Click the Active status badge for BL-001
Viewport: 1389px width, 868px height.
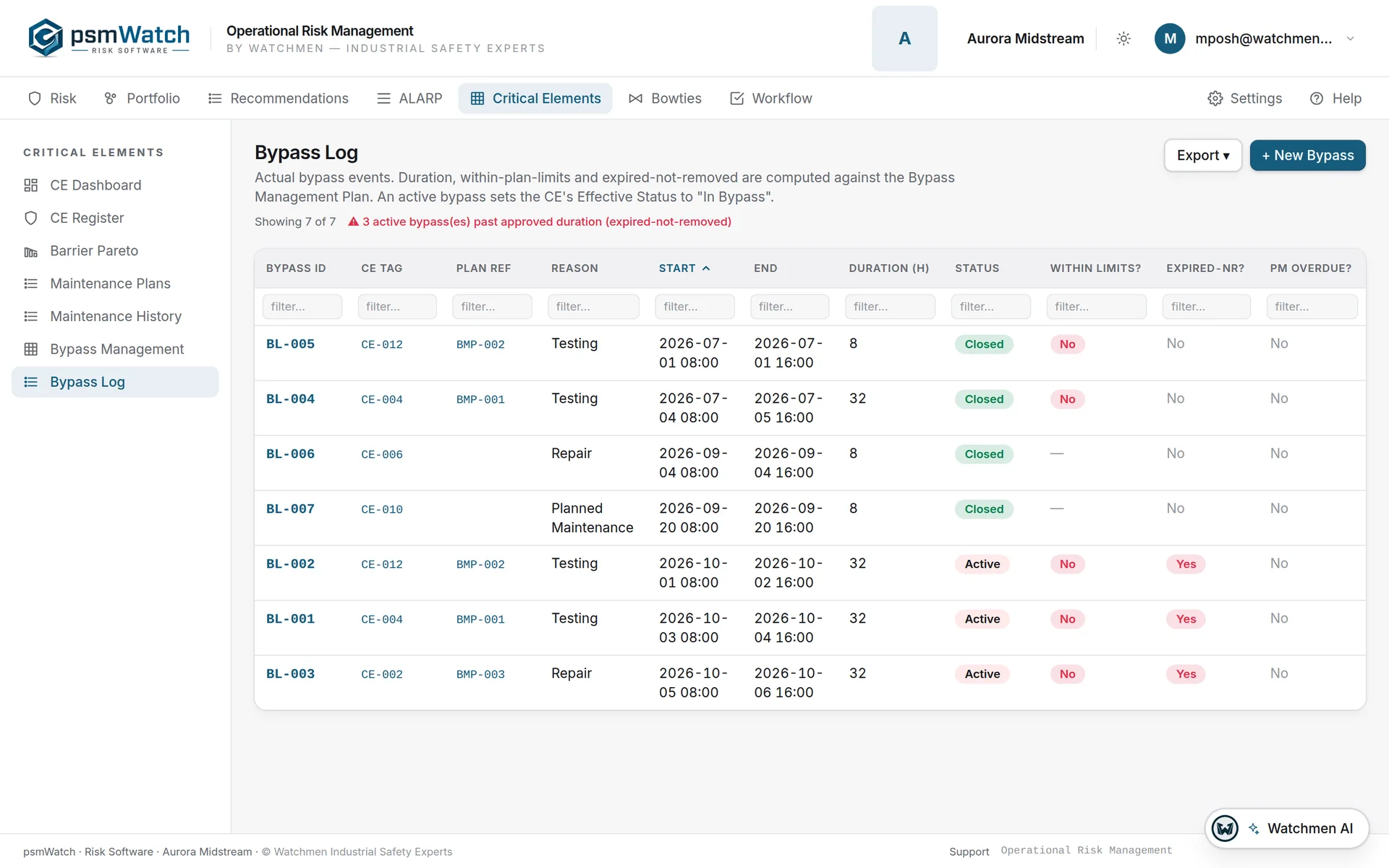coord(982,619)
